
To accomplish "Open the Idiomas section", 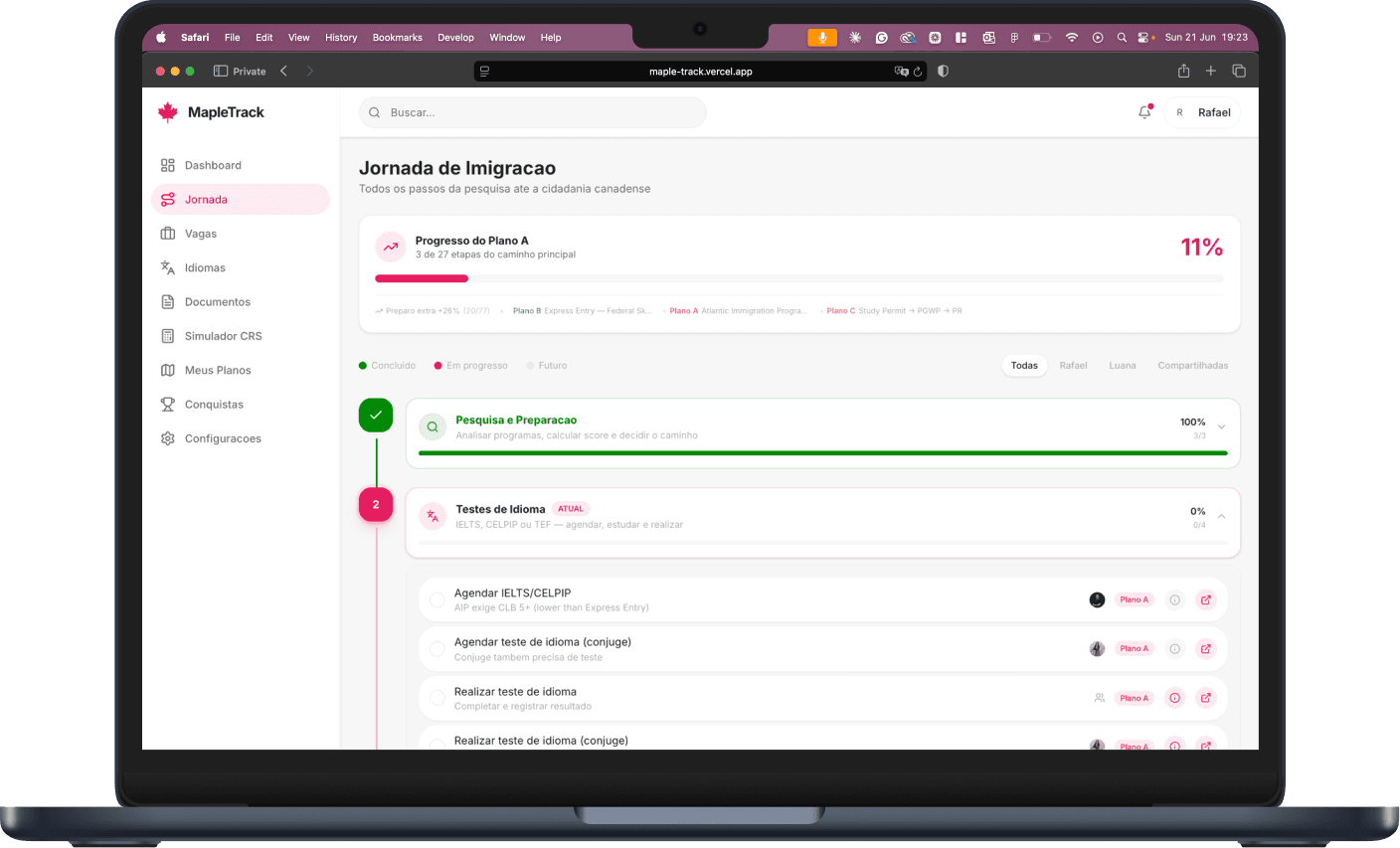I will (x=240, y=267).
